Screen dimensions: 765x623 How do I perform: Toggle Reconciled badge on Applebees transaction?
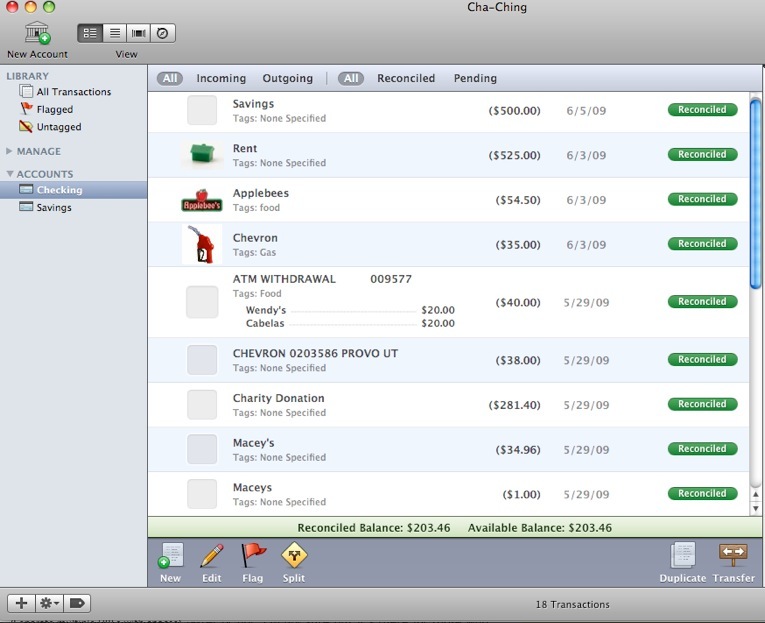702,199
